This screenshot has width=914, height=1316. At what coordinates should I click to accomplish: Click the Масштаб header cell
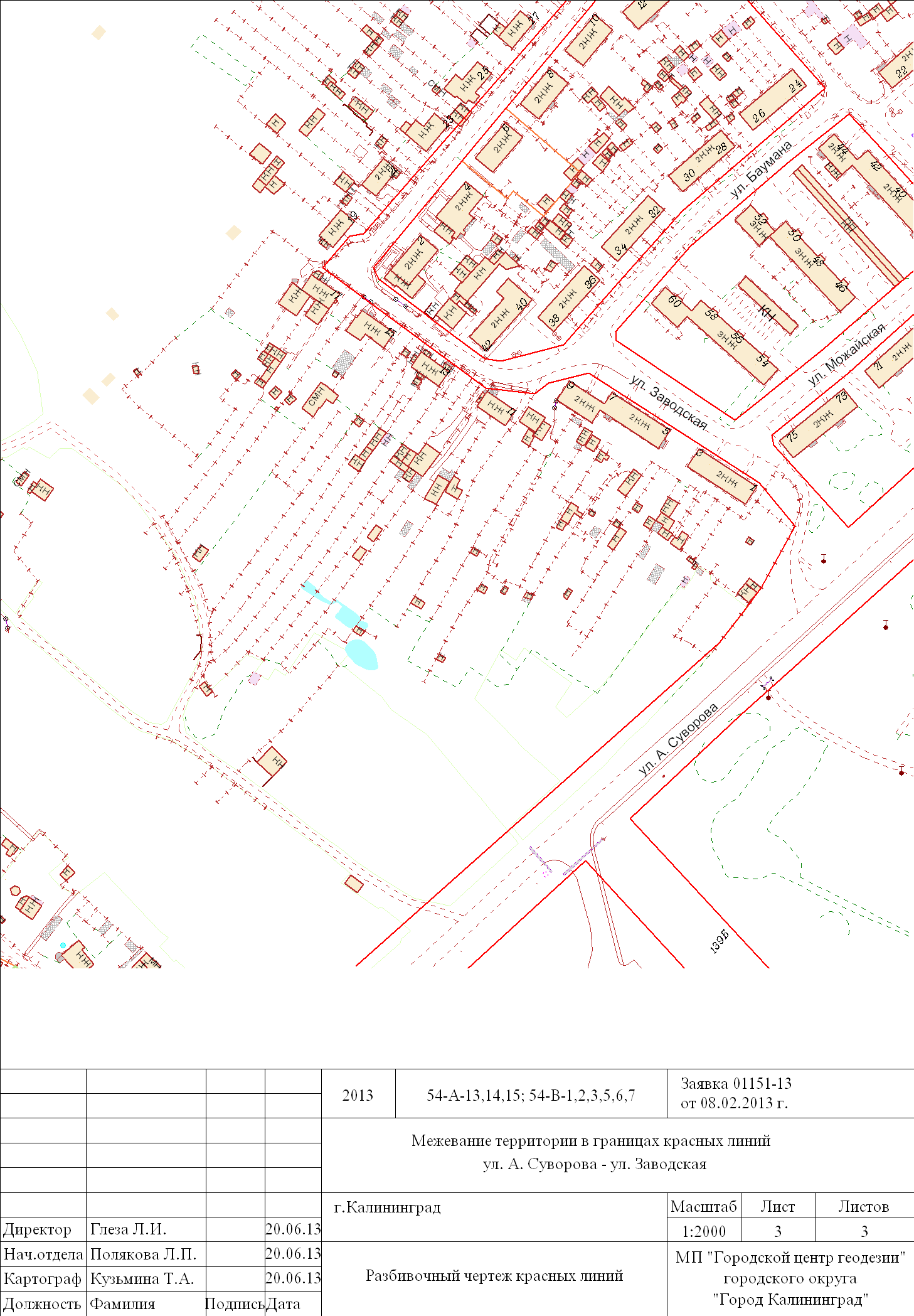point(703,1206)
